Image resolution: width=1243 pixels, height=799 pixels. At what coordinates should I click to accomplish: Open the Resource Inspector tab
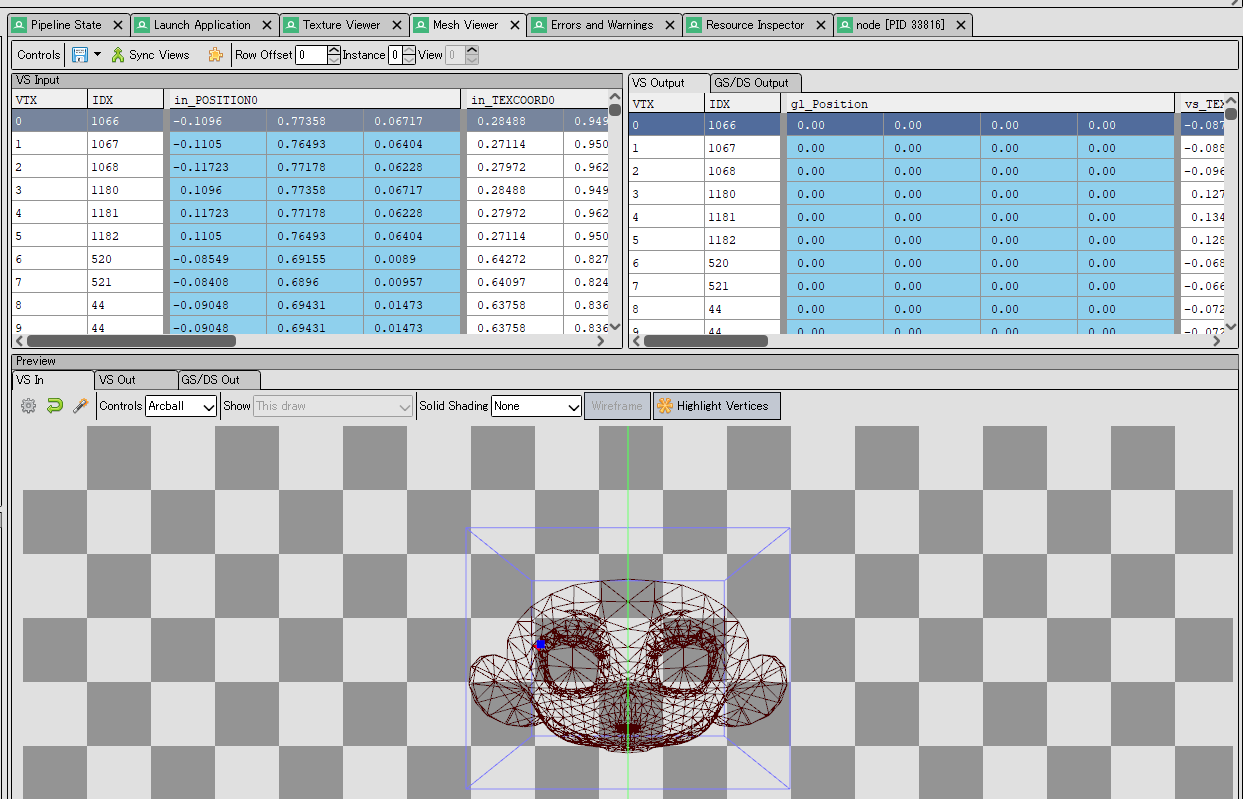click(x=754, y=25)
